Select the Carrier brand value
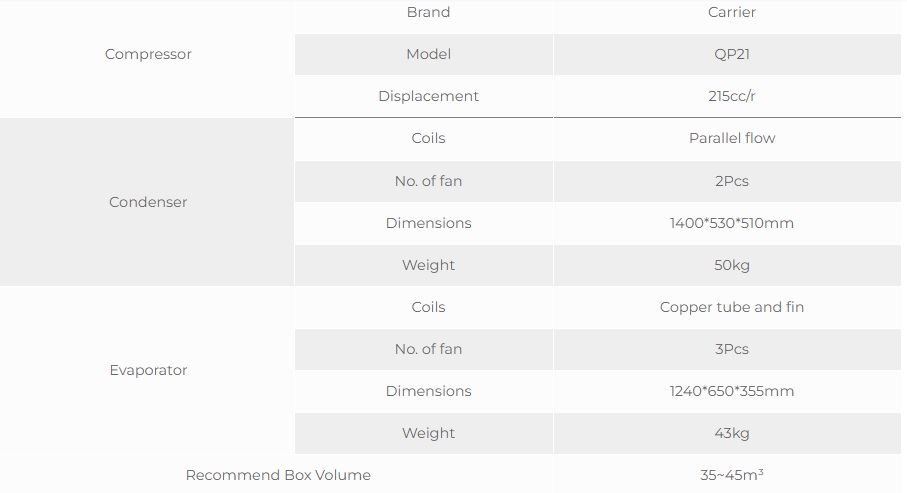This screenshot has height=493, width=907. click(x=731, y=12)
